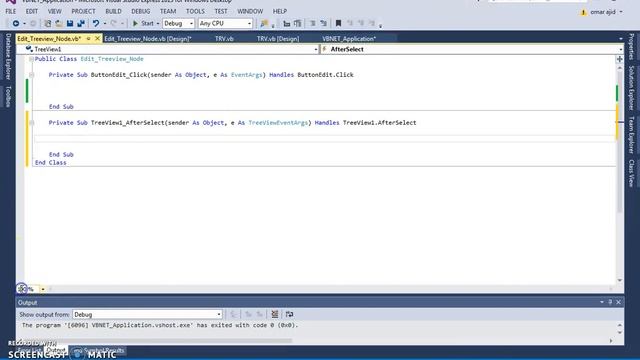Click the split editor handle above the scrollbar
The width and height of the screenshot is (640, 360).
click(620, 59)
